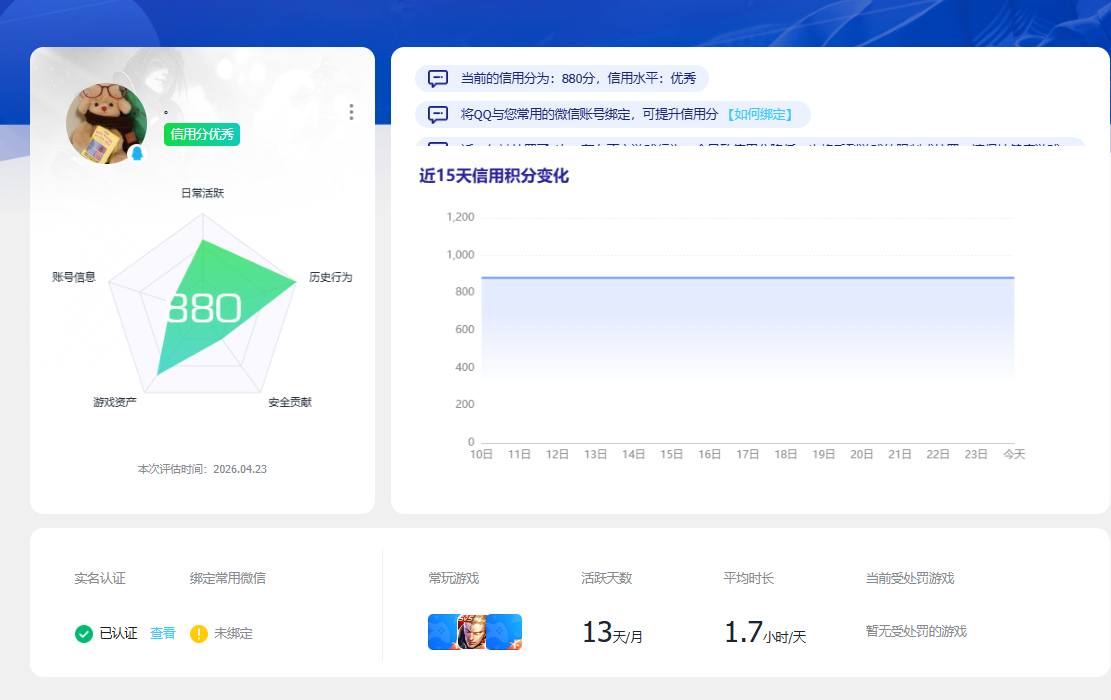Click the 安全贡献 radar axis label

click(x=290, y=402)
